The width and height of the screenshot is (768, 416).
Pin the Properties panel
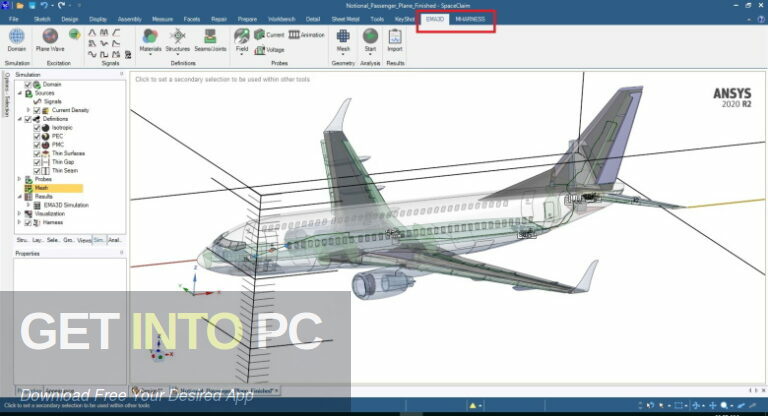tap(121, 253)
